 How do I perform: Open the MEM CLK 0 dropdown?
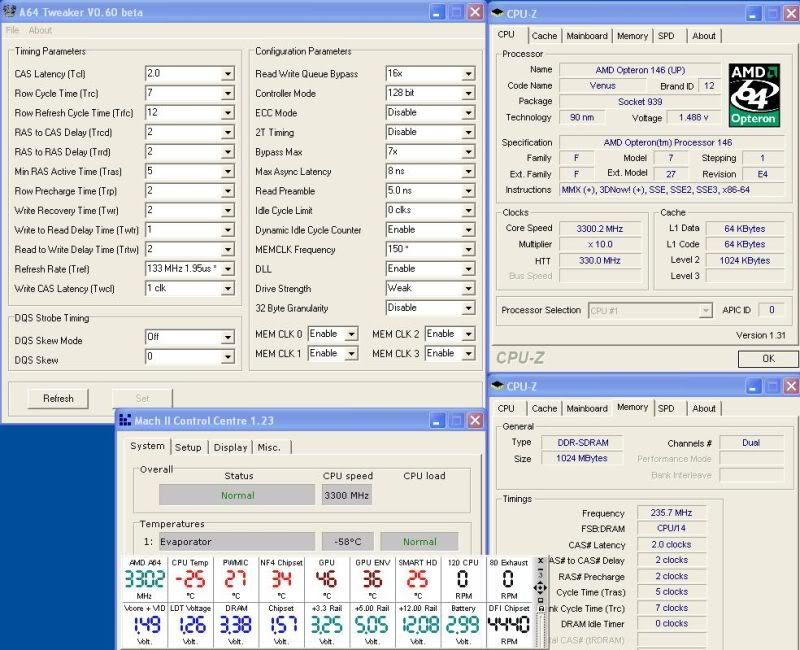[x=352, y=334]
